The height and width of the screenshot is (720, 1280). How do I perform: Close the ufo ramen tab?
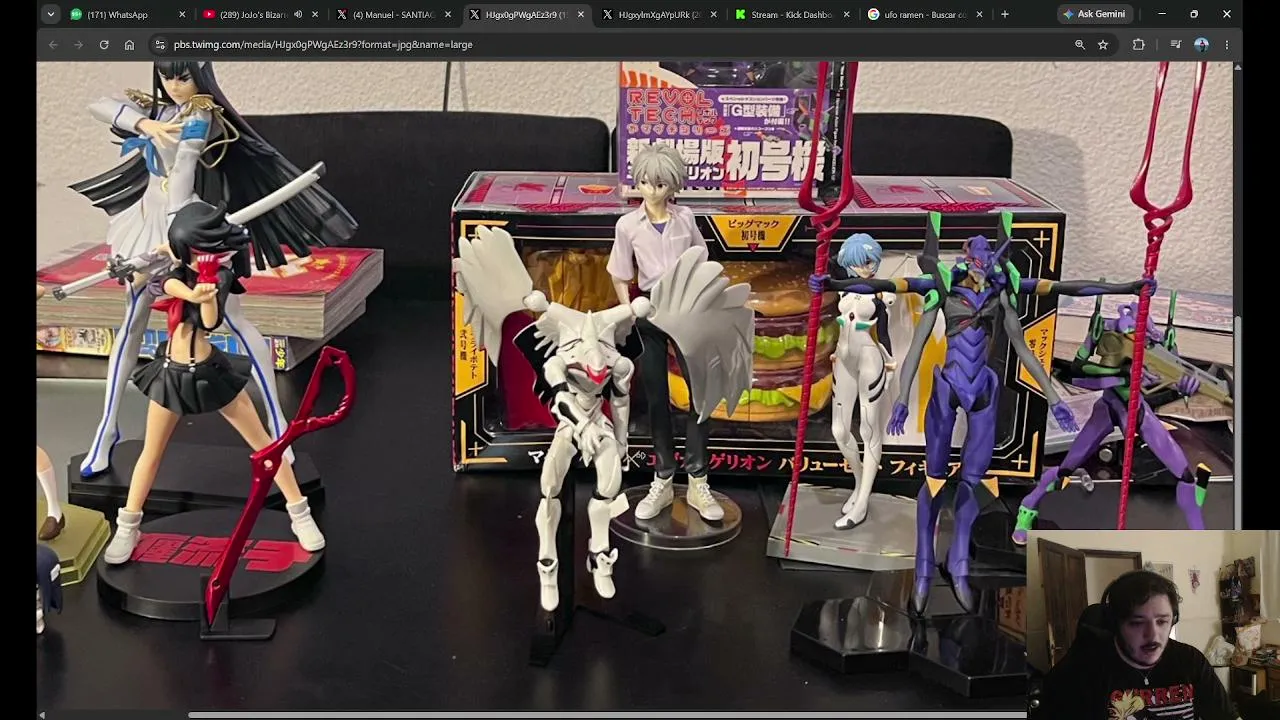[980, 14]
